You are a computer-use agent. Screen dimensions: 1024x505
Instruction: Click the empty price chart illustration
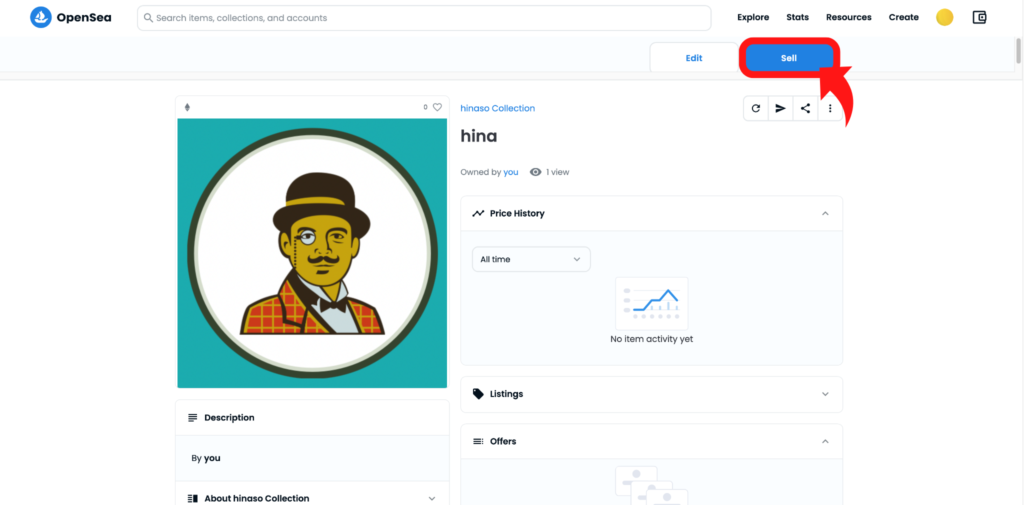pyautogui.click(x=652, y=303)
